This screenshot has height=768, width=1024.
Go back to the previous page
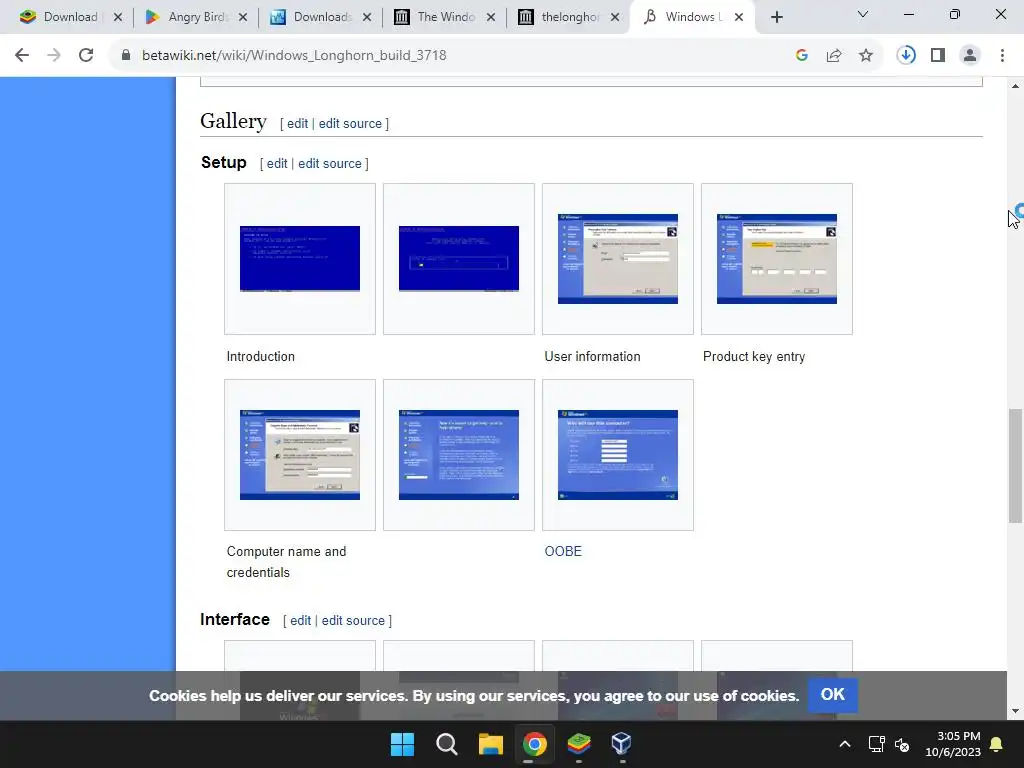pyautogui.click(x=22, y=56)
